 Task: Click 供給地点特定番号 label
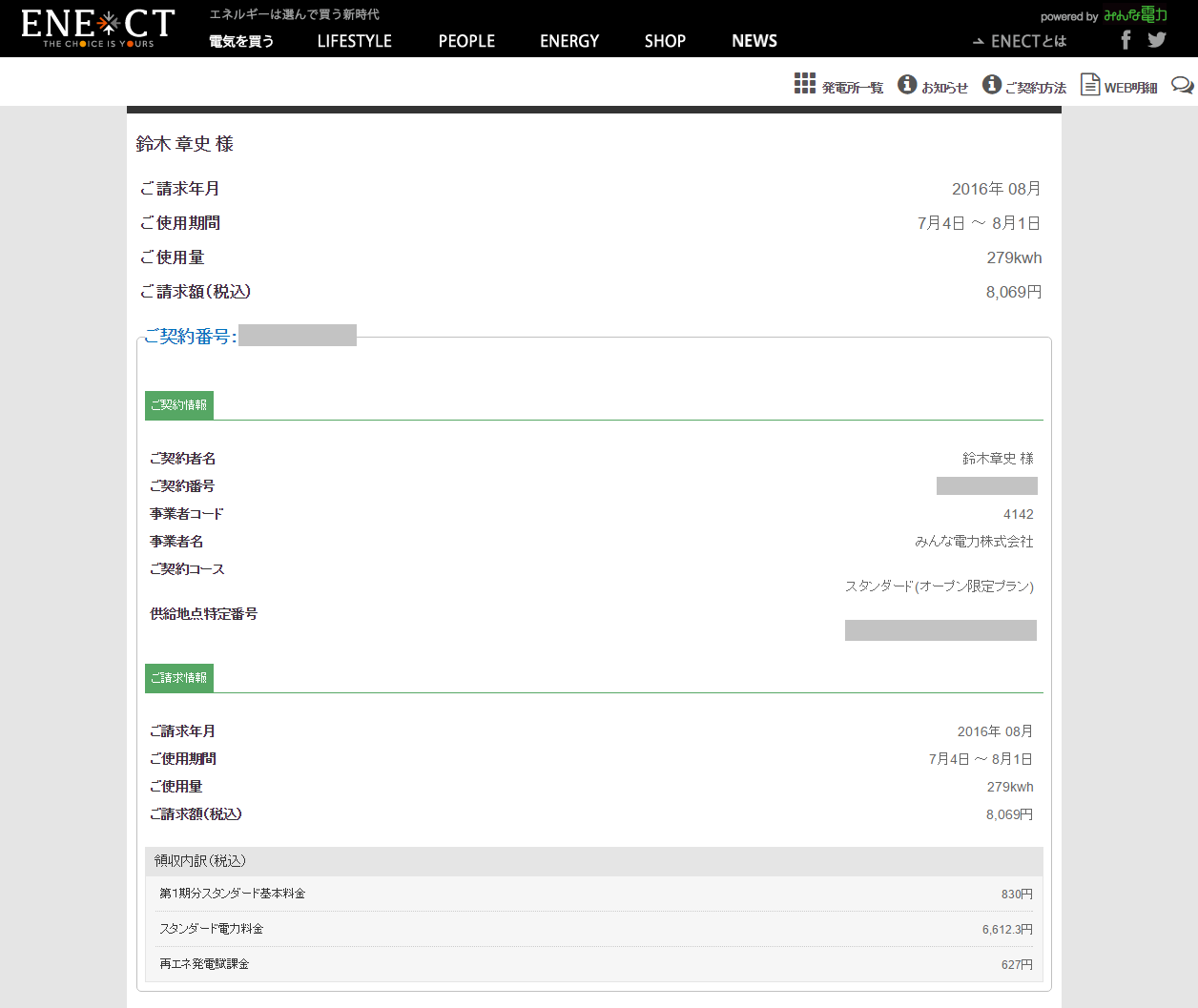click(x=203, y=613)
